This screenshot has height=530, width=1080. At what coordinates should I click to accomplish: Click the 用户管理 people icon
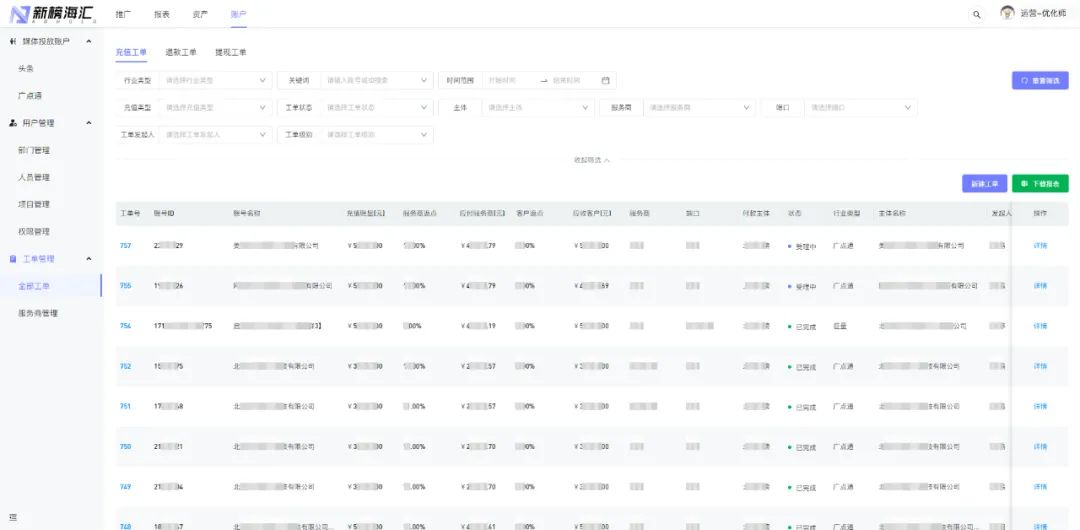[x=13, y=123]
